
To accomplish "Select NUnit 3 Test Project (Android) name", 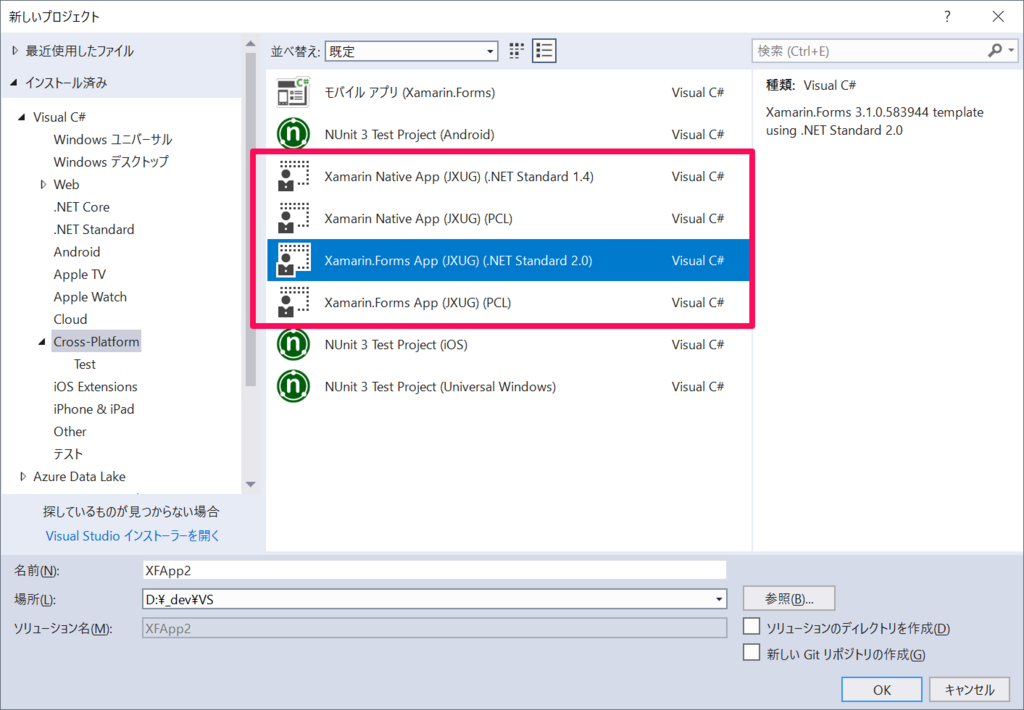I will (409, 134).
